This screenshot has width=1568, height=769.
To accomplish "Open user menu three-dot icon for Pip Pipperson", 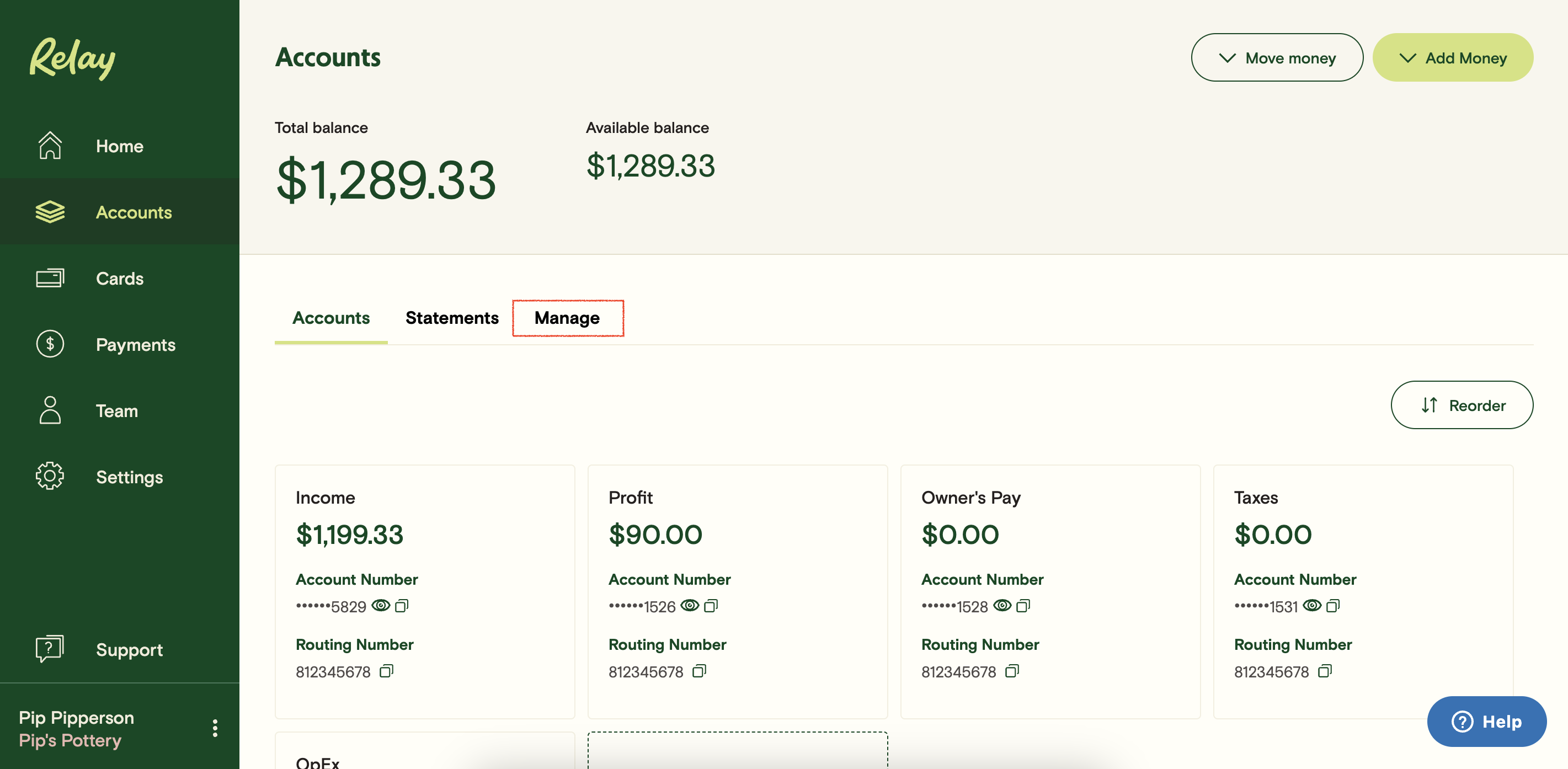I will point(215,728).
